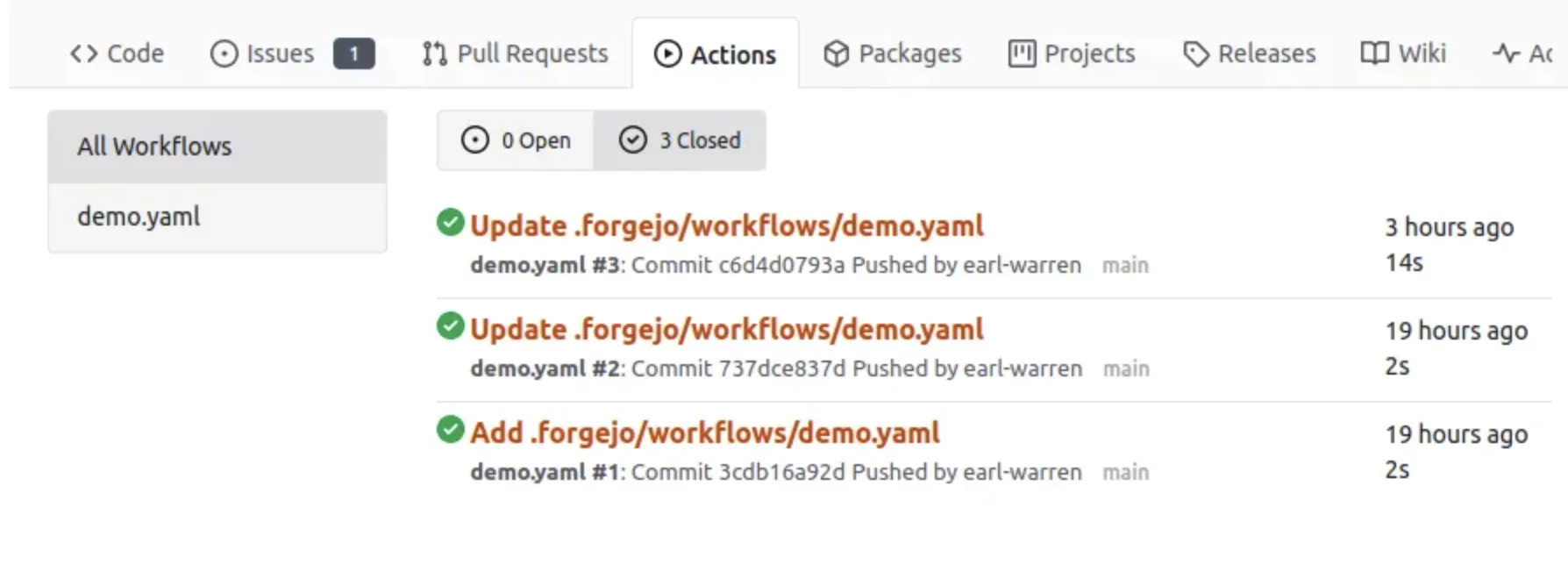
Task: Open the Code tab
Action: coord(118,54)
